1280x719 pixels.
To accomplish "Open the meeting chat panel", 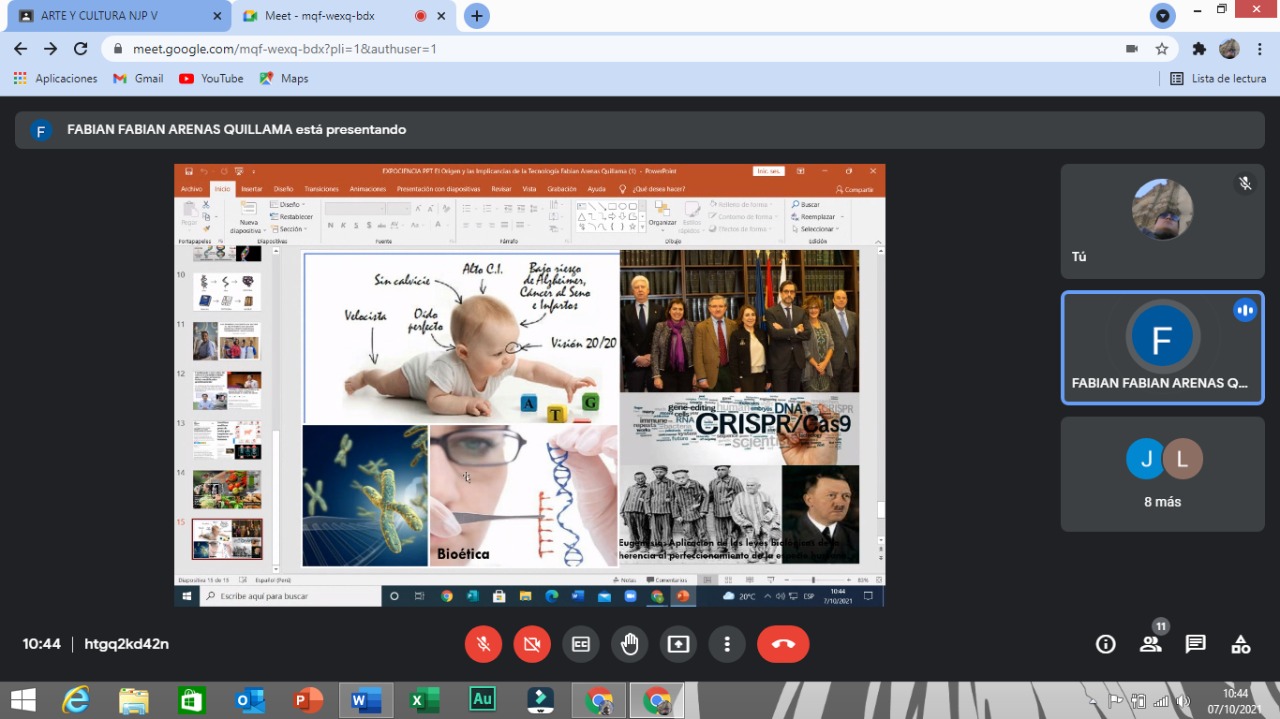I will coord(1195,644).
